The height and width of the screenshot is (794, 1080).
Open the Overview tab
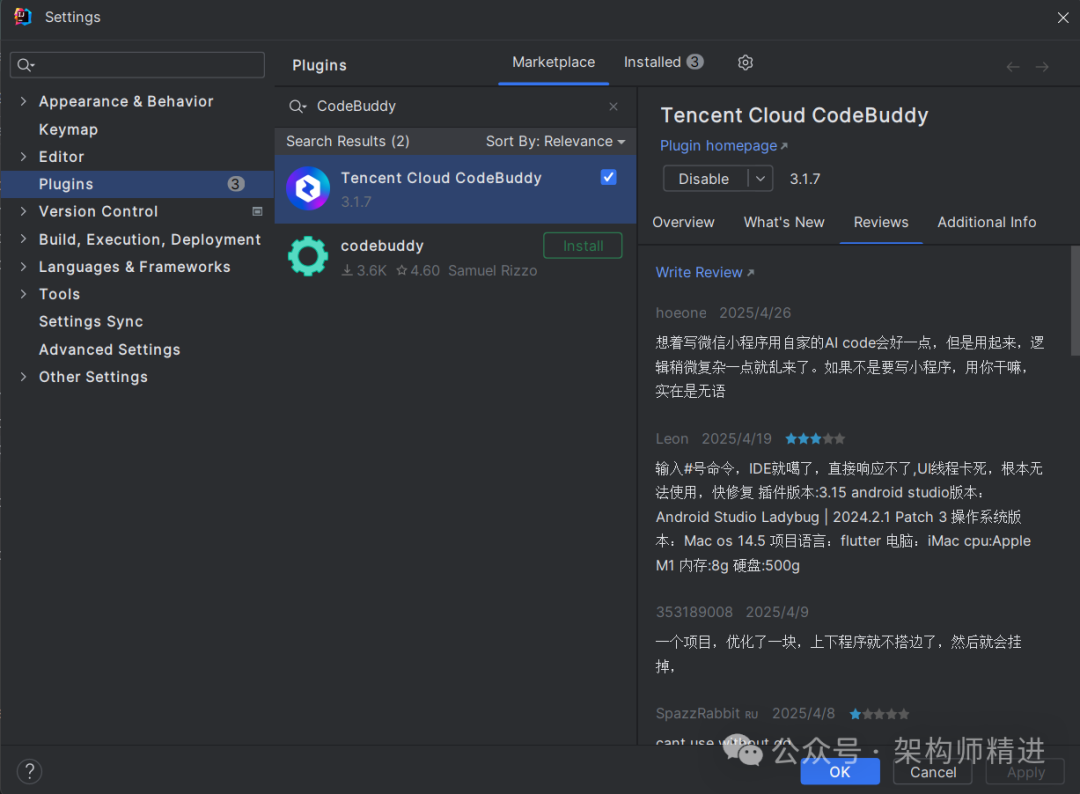coord(683,222)
